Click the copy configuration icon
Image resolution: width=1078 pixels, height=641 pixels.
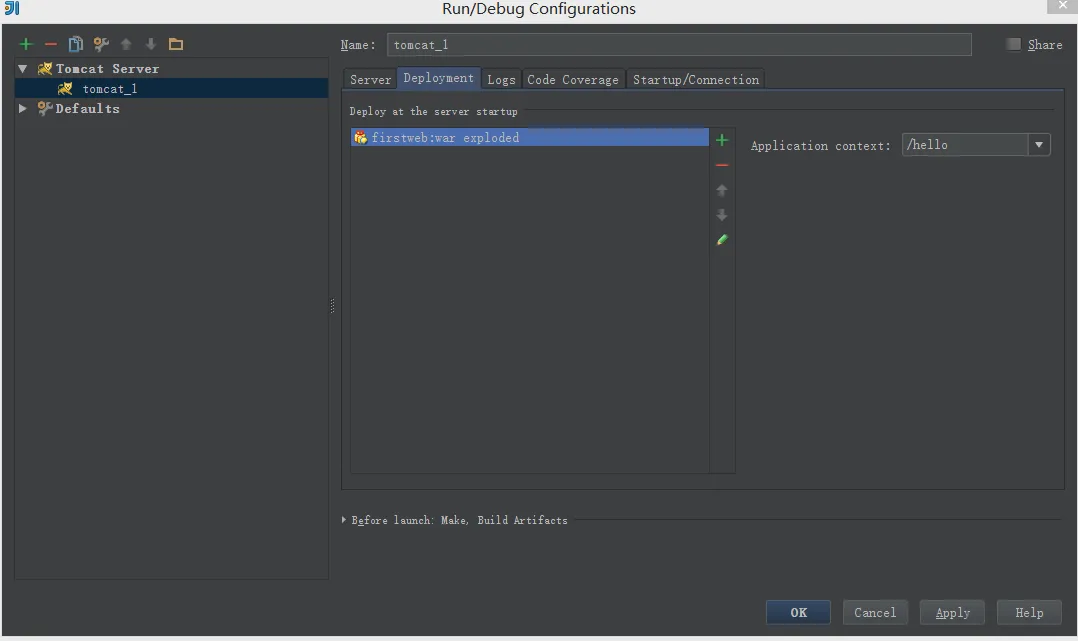(76, 44)
